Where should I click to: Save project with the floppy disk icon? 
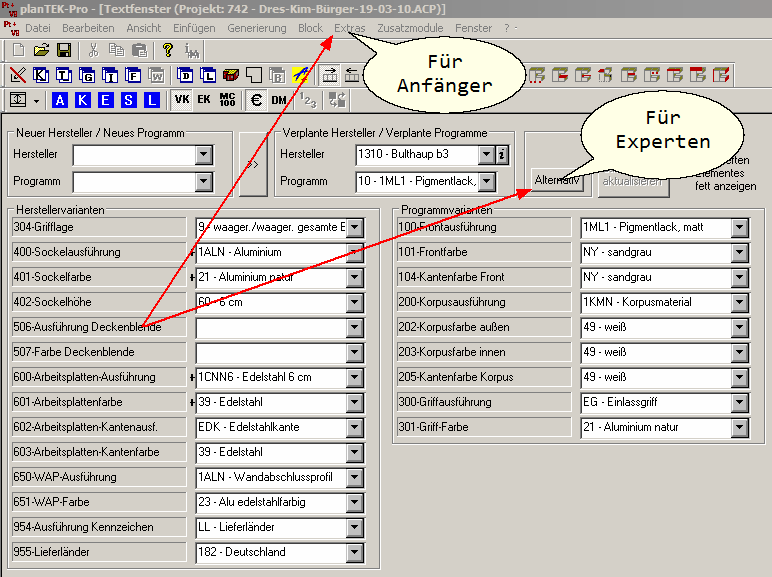tap(63, 50)
